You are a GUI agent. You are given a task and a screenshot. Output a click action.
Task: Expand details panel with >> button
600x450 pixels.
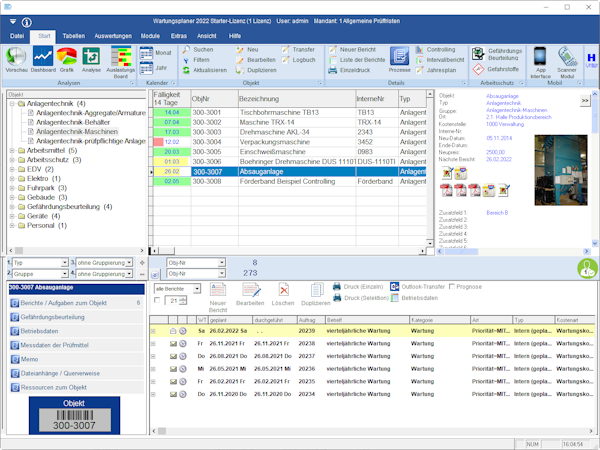pyautogui.click(x=585, y=101)
